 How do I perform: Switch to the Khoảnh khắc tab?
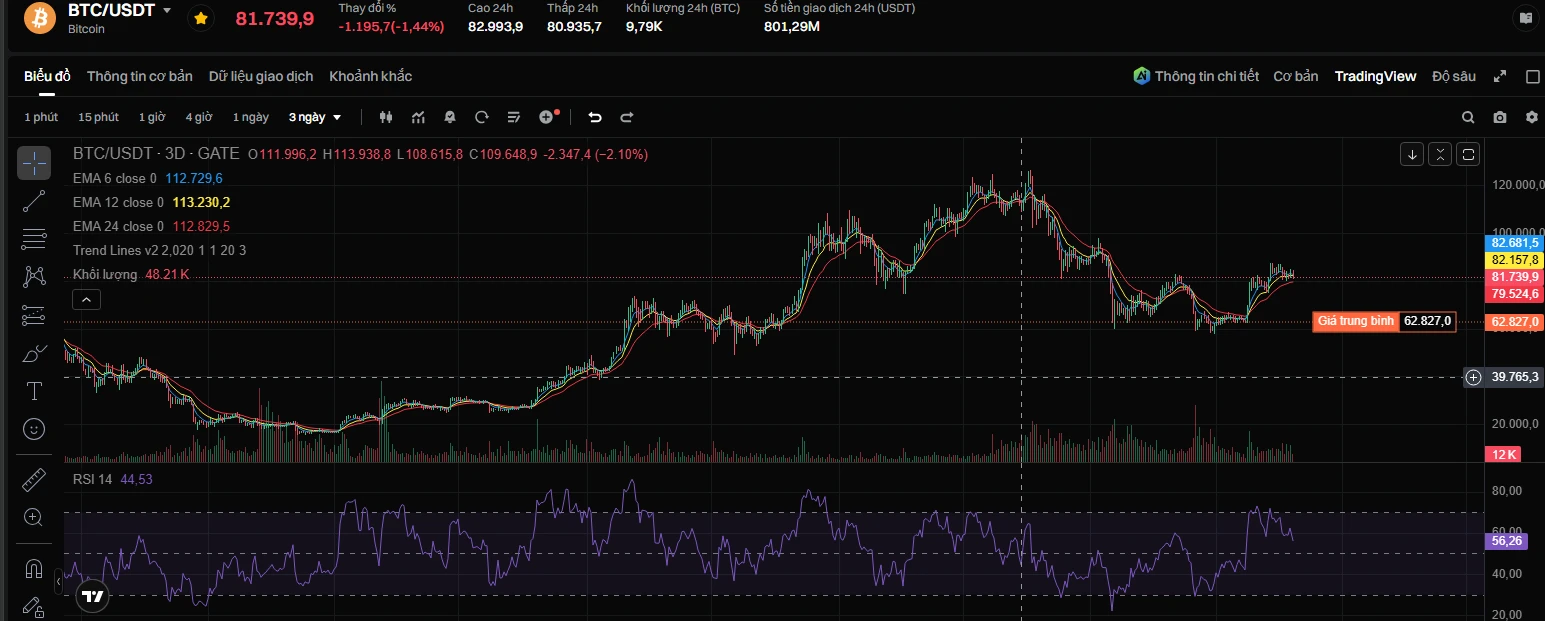point(371,76)
